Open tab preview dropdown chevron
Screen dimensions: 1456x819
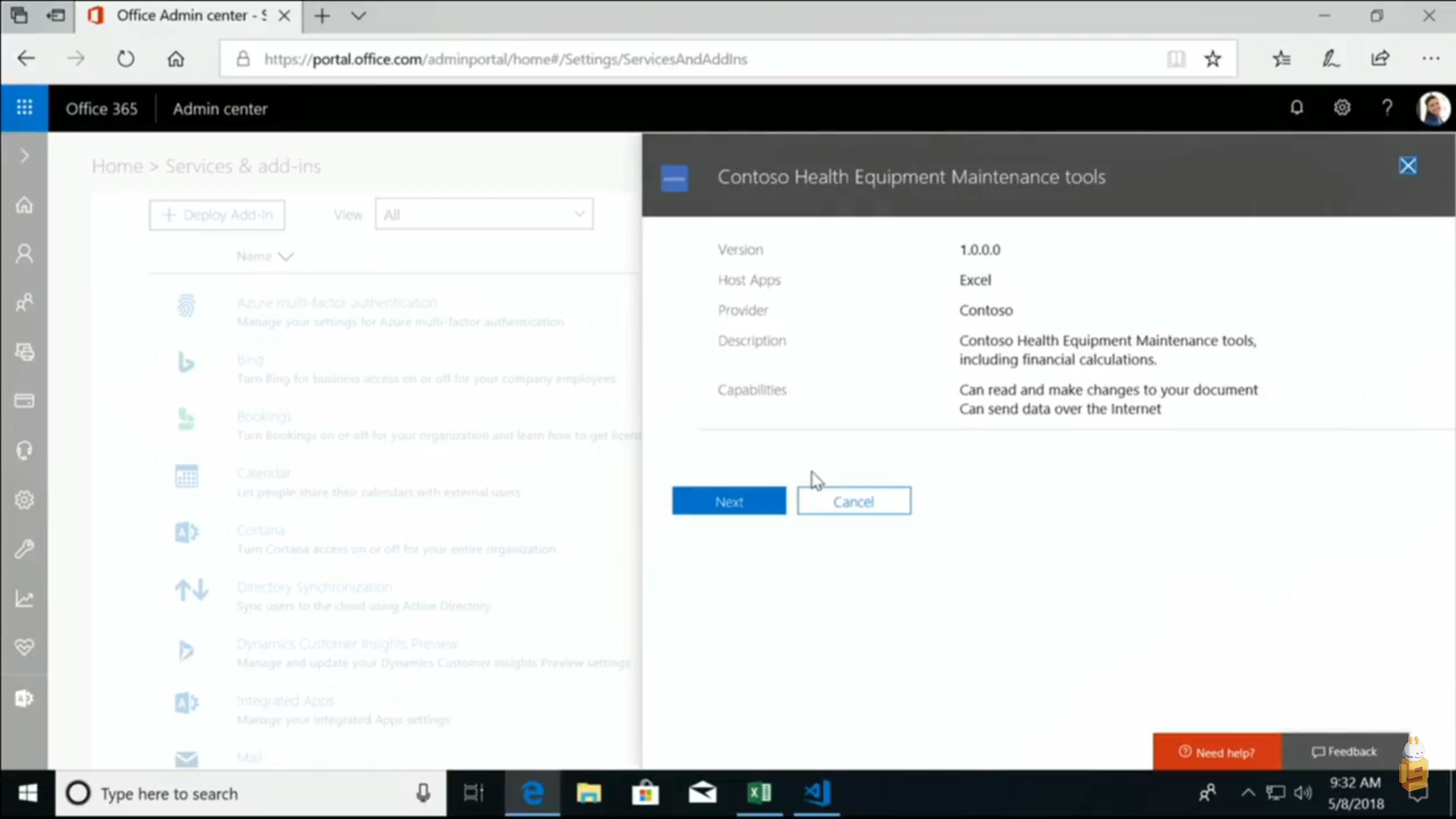pyautogui.click(x=358, y=16)
